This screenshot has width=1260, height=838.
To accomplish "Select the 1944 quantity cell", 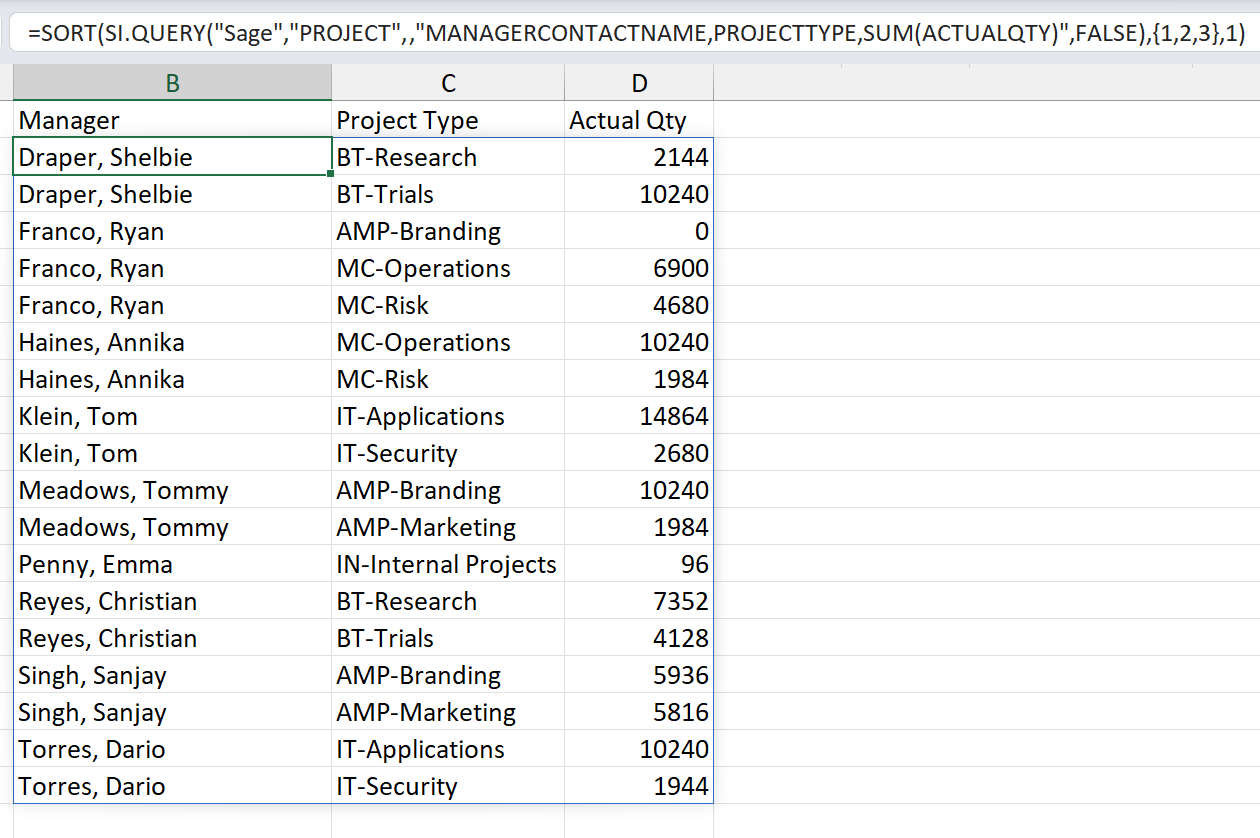I will tap(639, 786).
